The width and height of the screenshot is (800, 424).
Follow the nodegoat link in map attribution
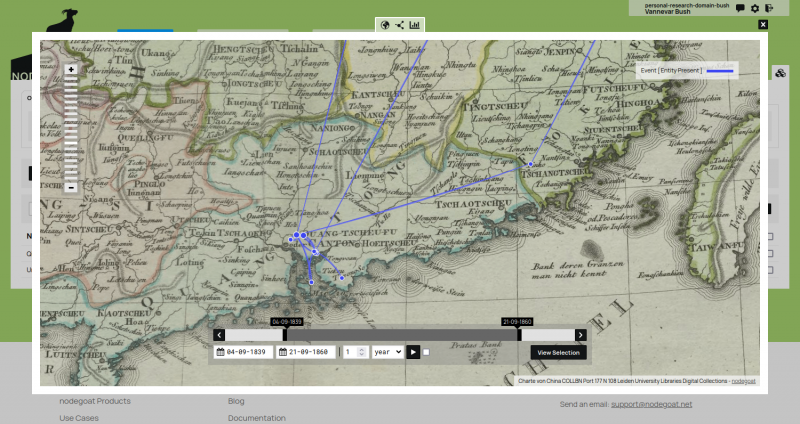click(x=743, y=381)
